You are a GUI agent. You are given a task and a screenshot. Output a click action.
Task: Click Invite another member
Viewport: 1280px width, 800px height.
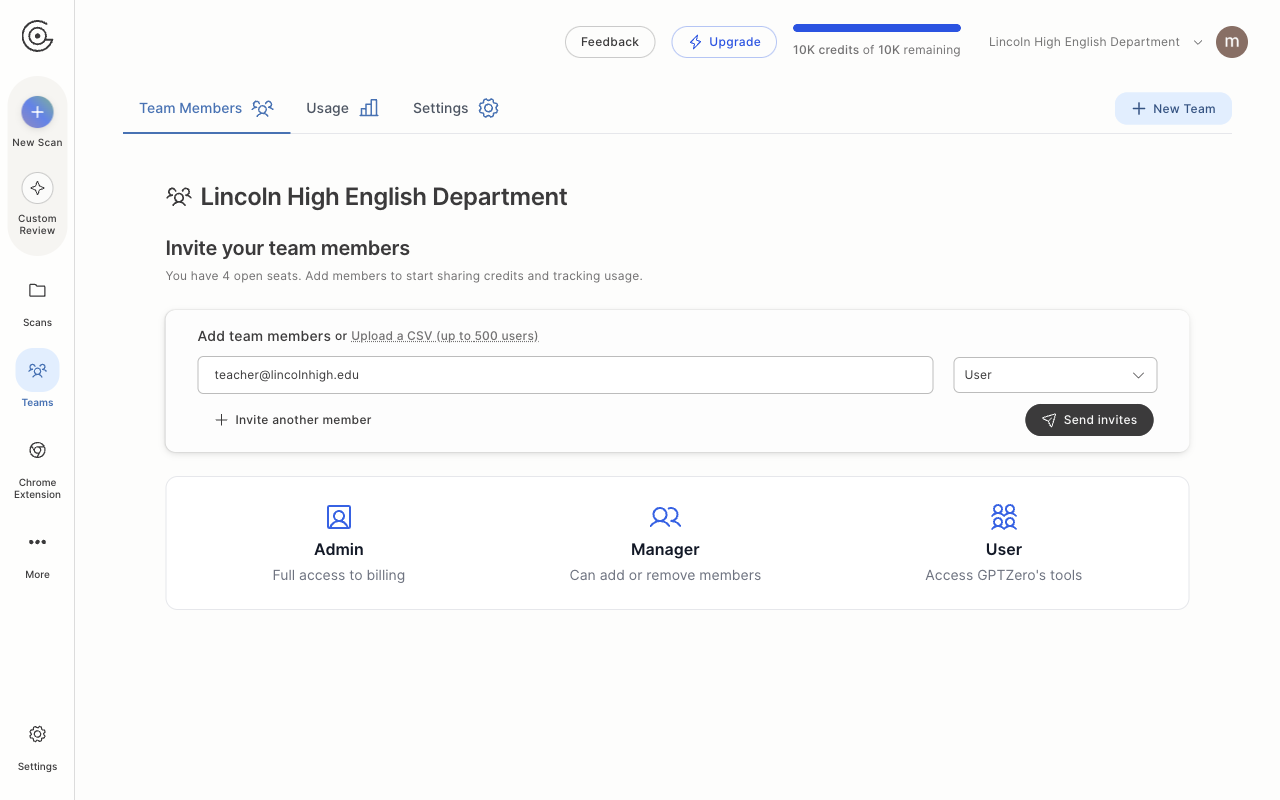293,420
